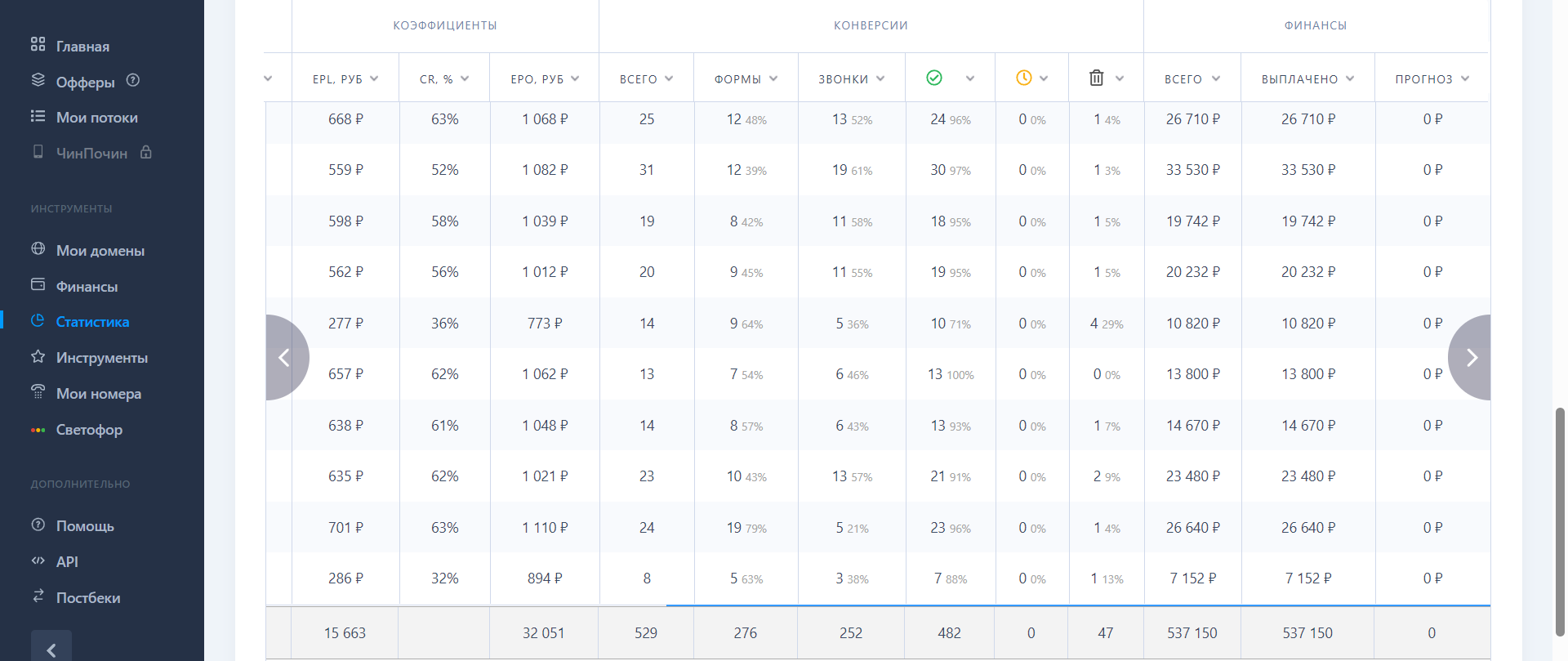Screen dimensions: 1568x661
Task: Expand the CR, % column dropdown
Action: 465,78
